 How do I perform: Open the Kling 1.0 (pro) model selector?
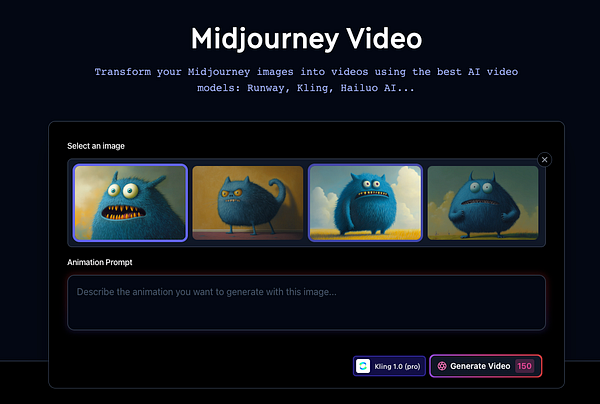point(389,366)
